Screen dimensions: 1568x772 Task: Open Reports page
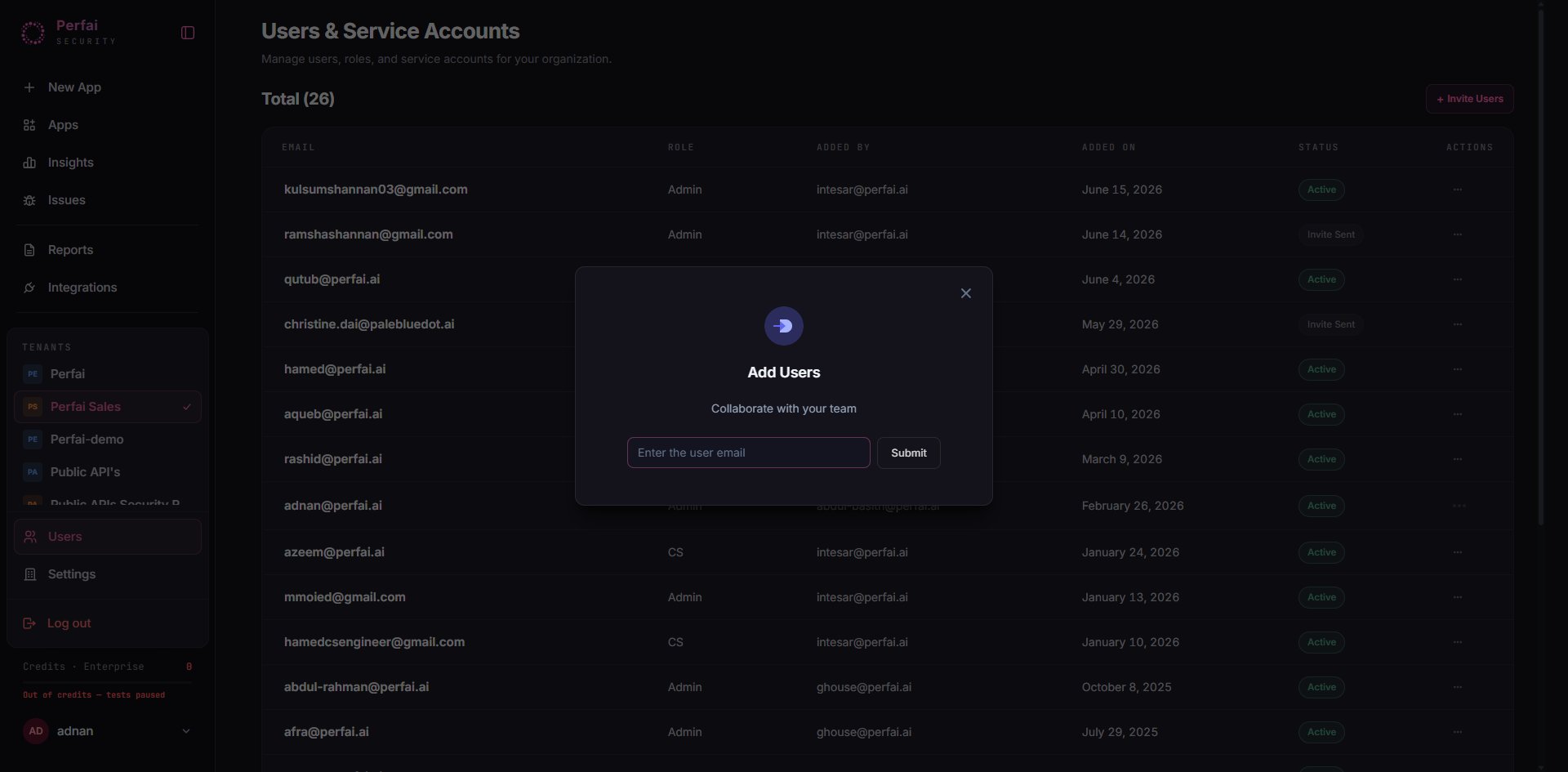coord(107,250)
